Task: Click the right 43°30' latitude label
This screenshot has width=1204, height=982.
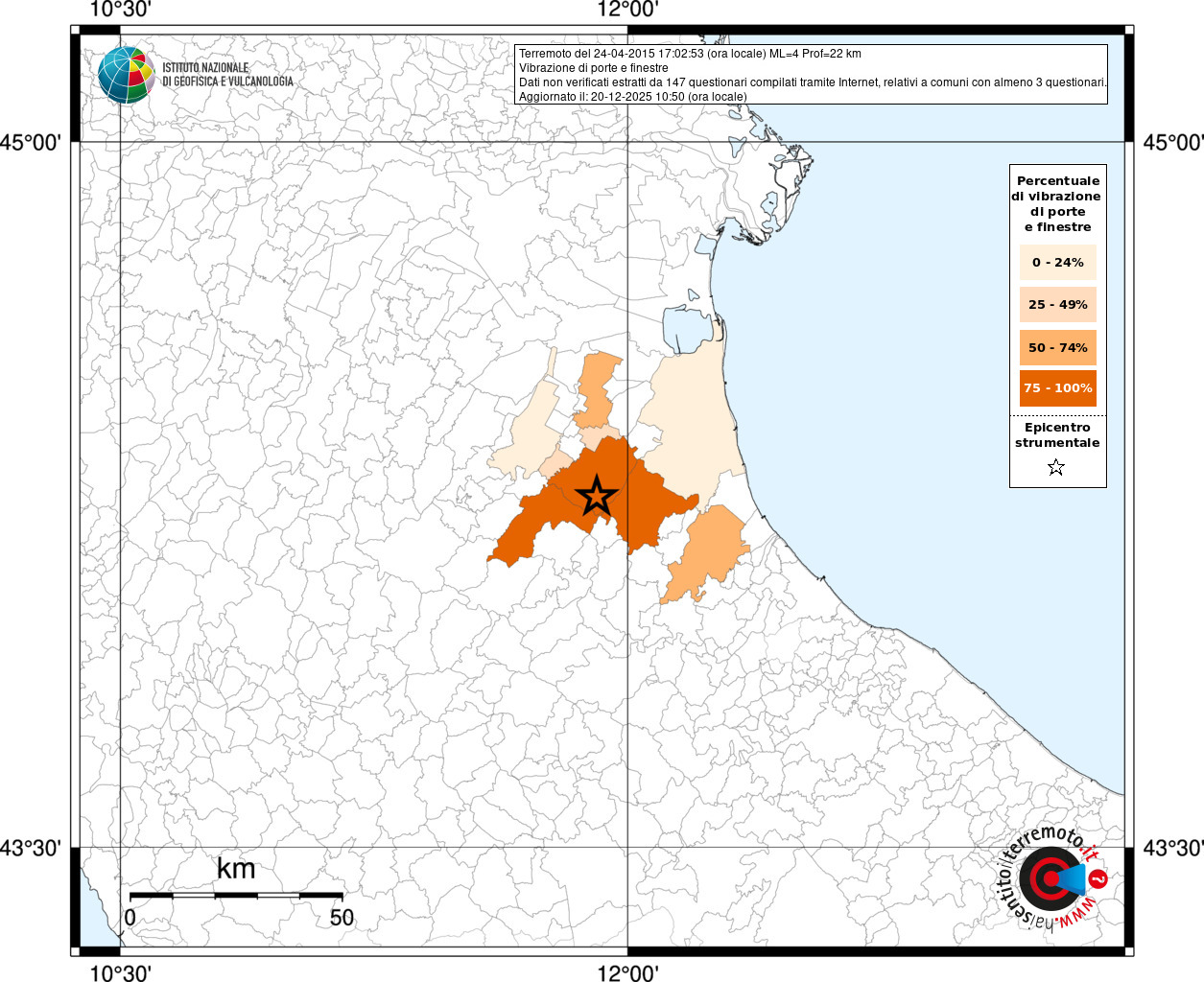Action: point(1172,848)
